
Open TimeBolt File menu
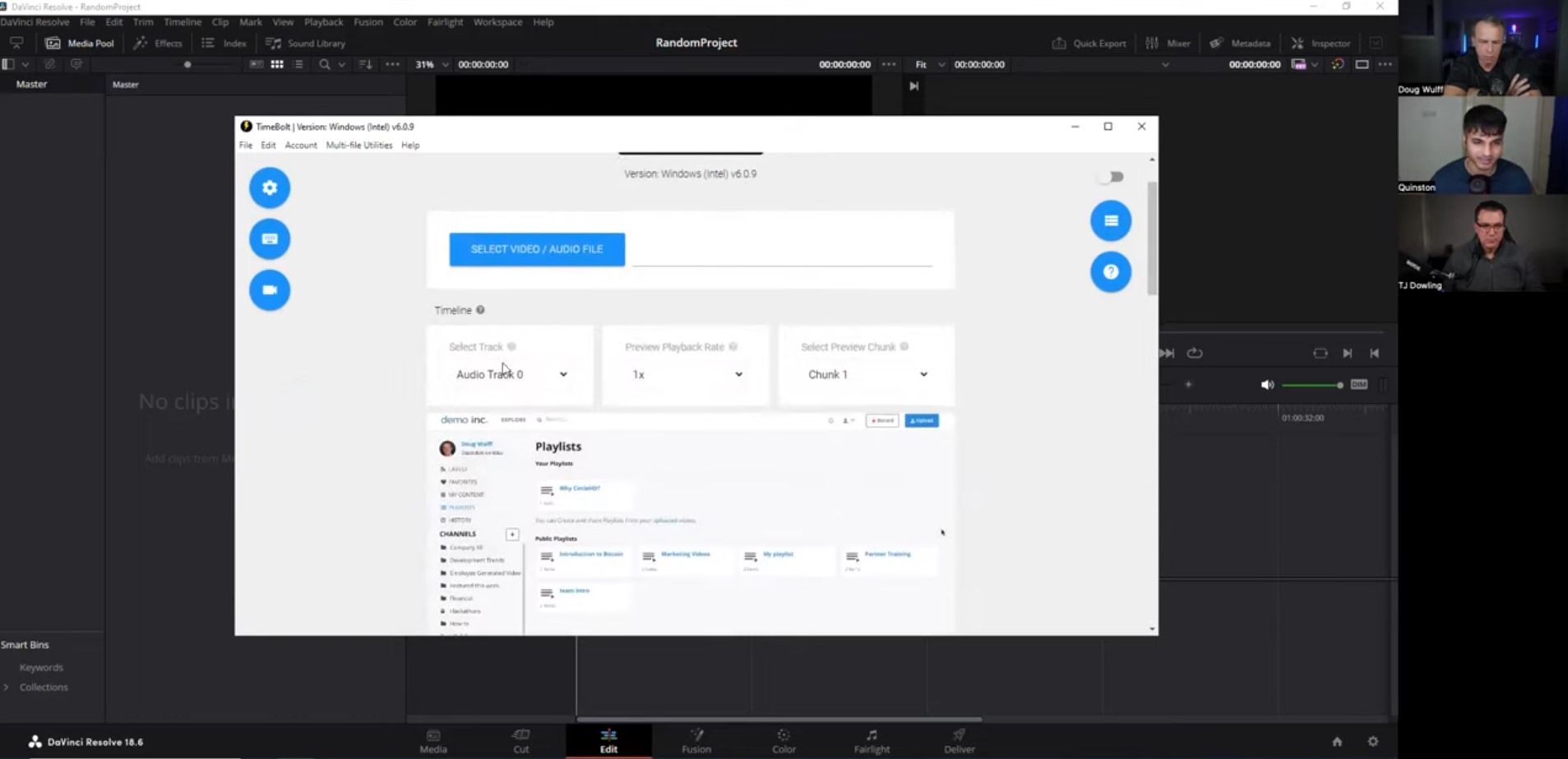[x=246, y=146]
